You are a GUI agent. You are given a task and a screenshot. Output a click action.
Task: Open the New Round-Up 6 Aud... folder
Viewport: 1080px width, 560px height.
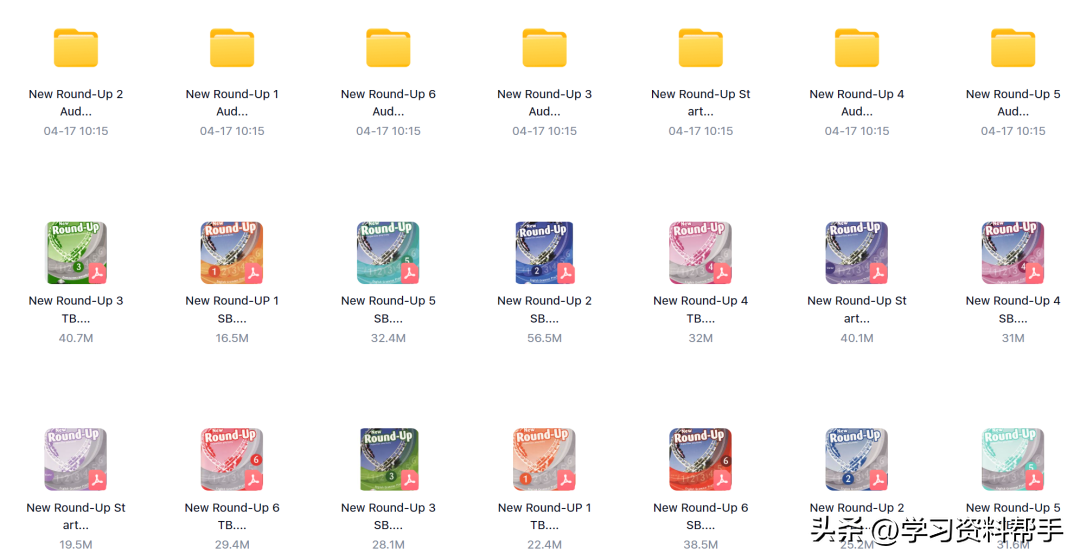click(x=388, y=48)
